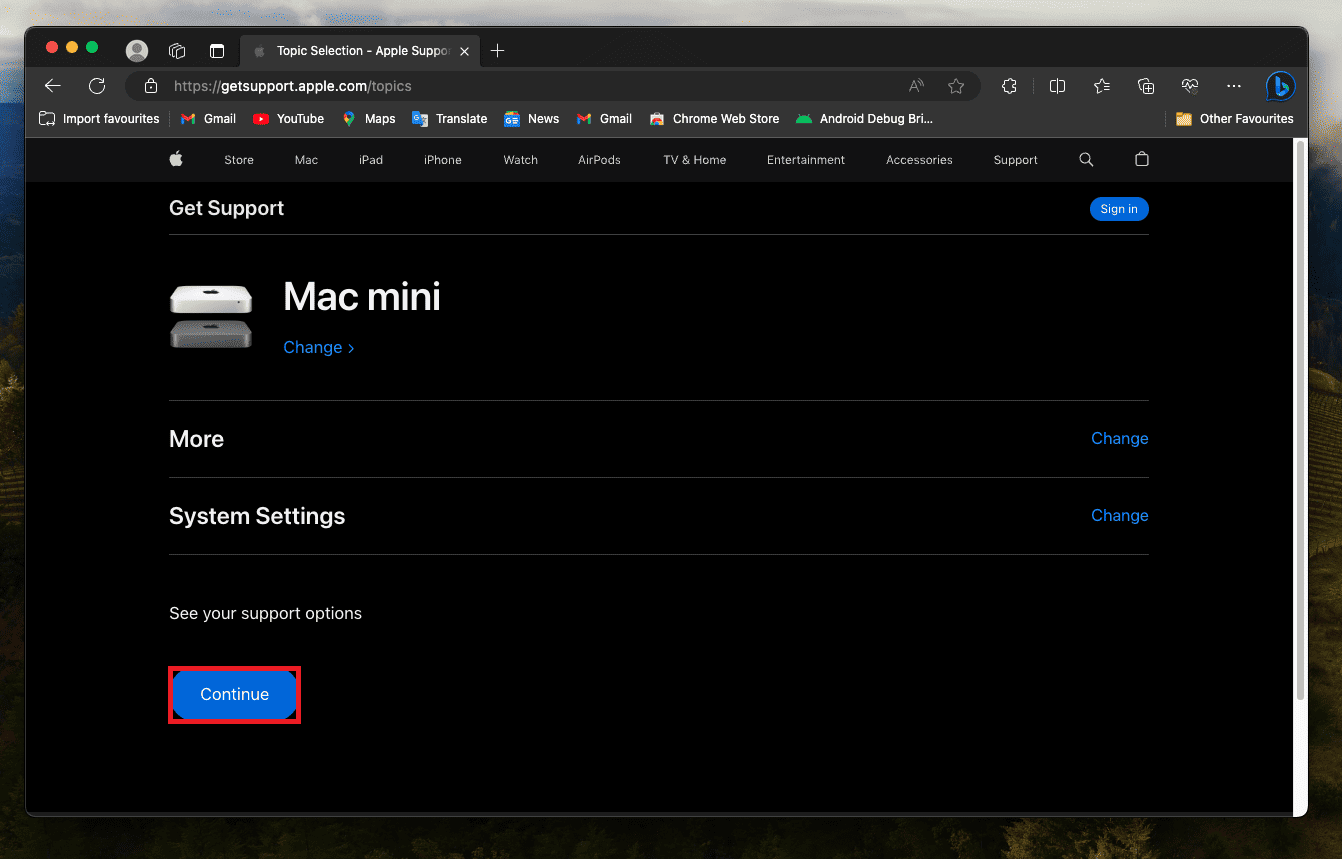1342x859 pixels.
Task: Click the Continue button
Action: click(235, 694)
